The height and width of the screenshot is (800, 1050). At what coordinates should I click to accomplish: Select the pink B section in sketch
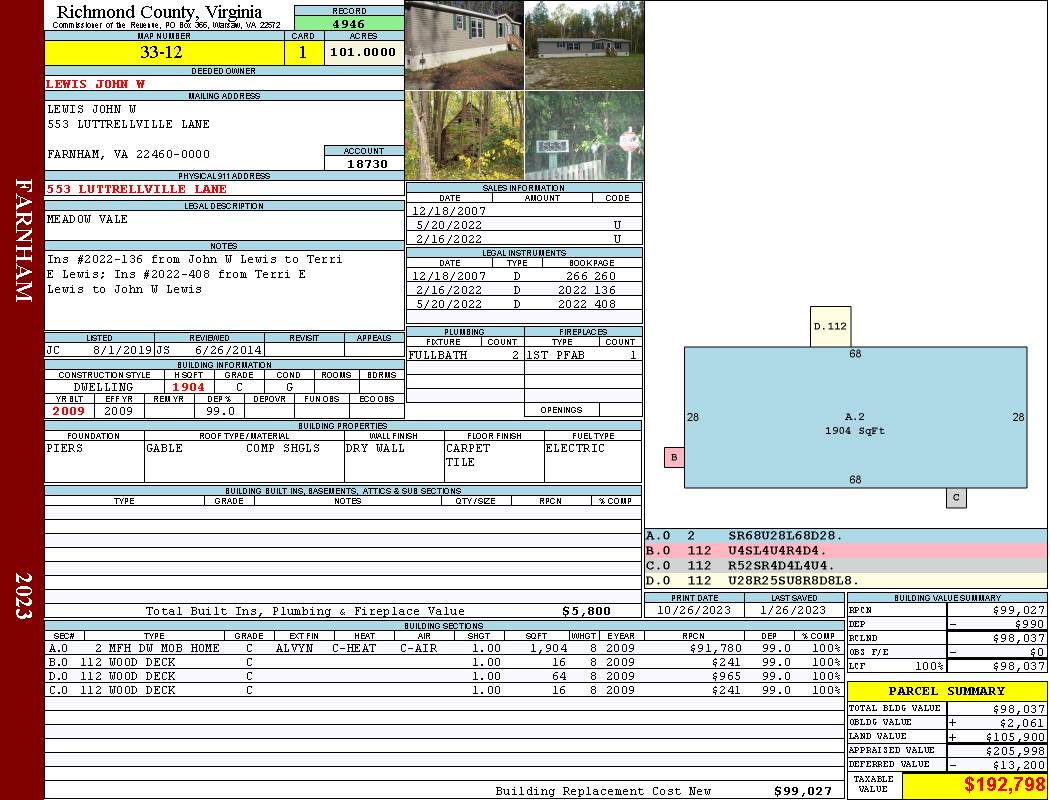674,458
